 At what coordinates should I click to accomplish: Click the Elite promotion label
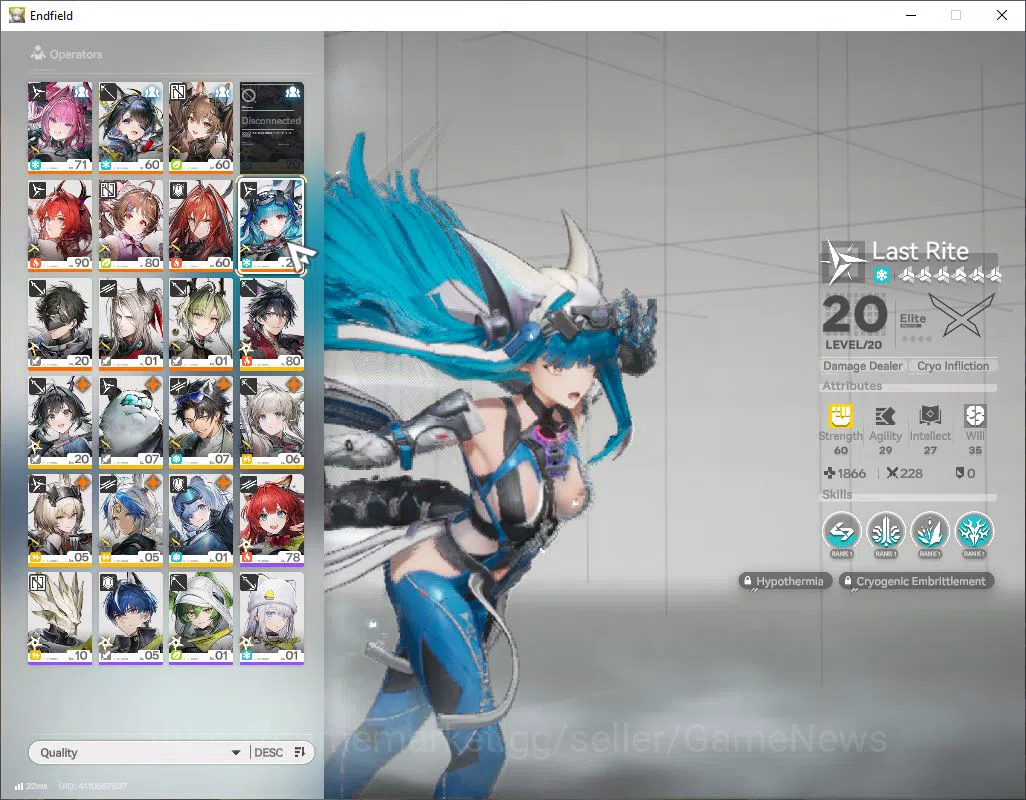tap(912, 319)
